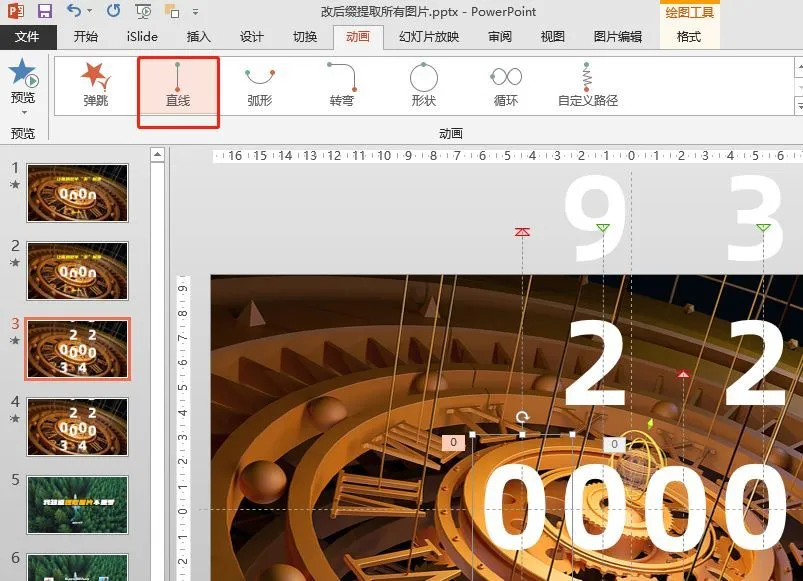Open the 切换 transitions tab
Image resolution: width=803 pixels, height=581 pixels.
point(305,36)
